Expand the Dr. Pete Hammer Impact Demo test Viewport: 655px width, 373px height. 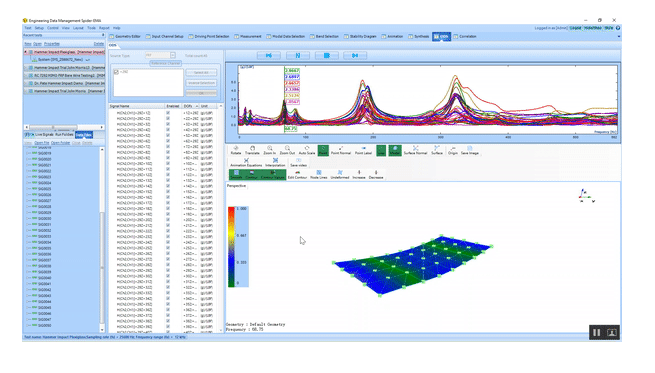(26, 83)
